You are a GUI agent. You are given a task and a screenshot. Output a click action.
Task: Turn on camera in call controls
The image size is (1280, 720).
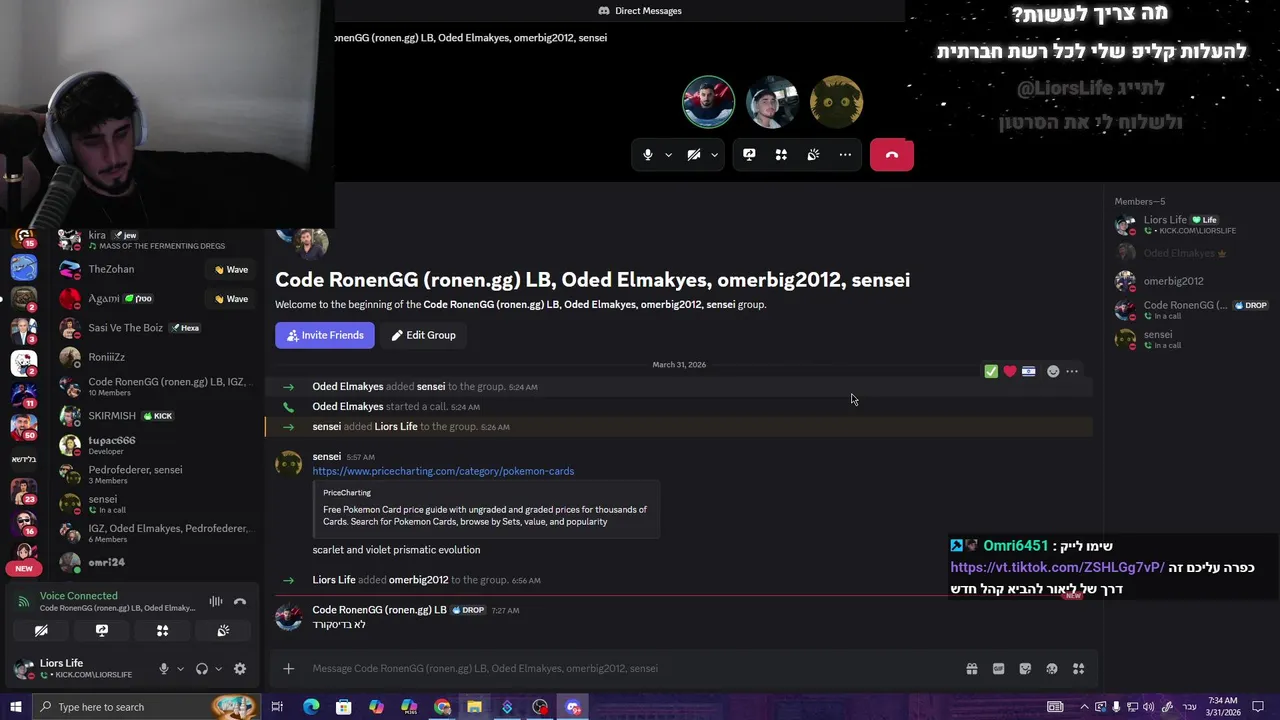coord(694,155)
